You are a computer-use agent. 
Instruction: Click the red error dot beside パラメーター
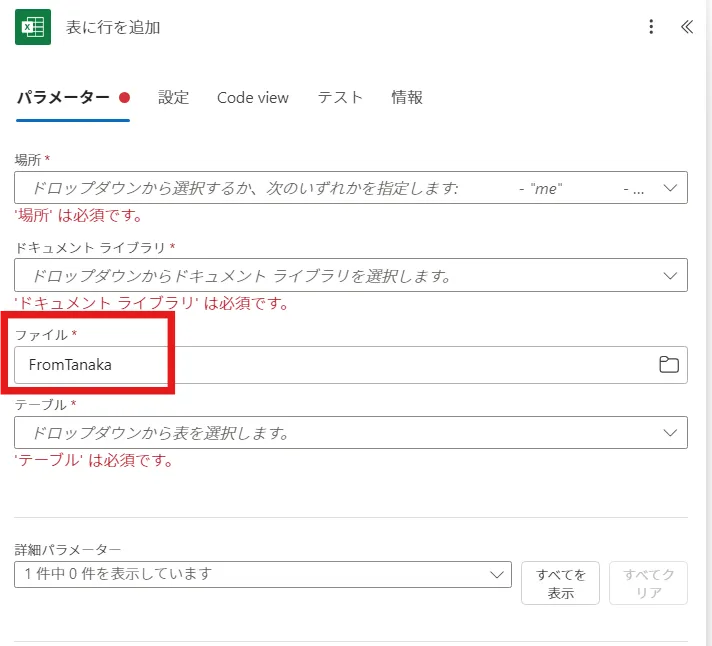tap(125, 98)
